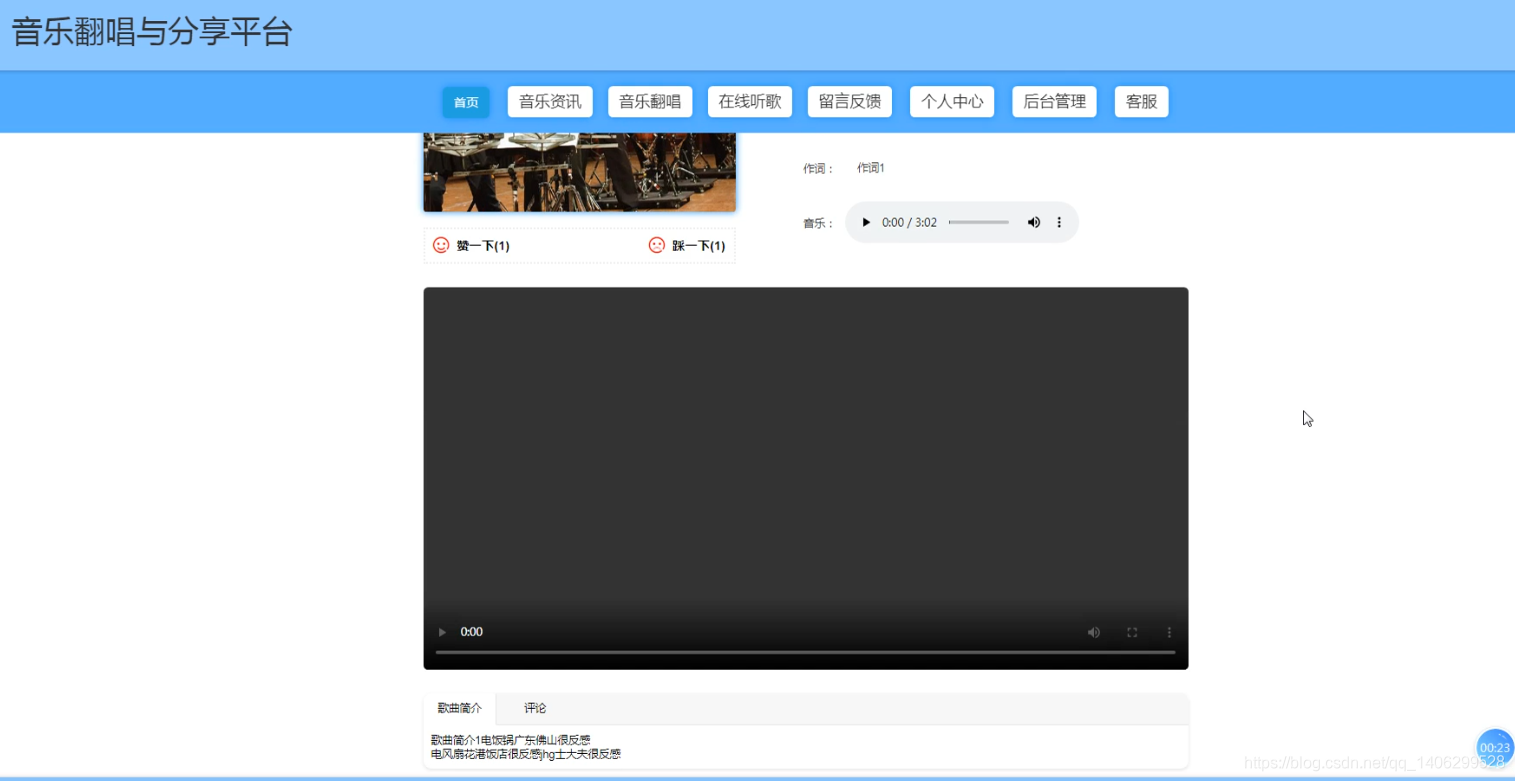Click the audio progress slider
1515x781 pixels.
pyautogui.click(x=979, y=222)
